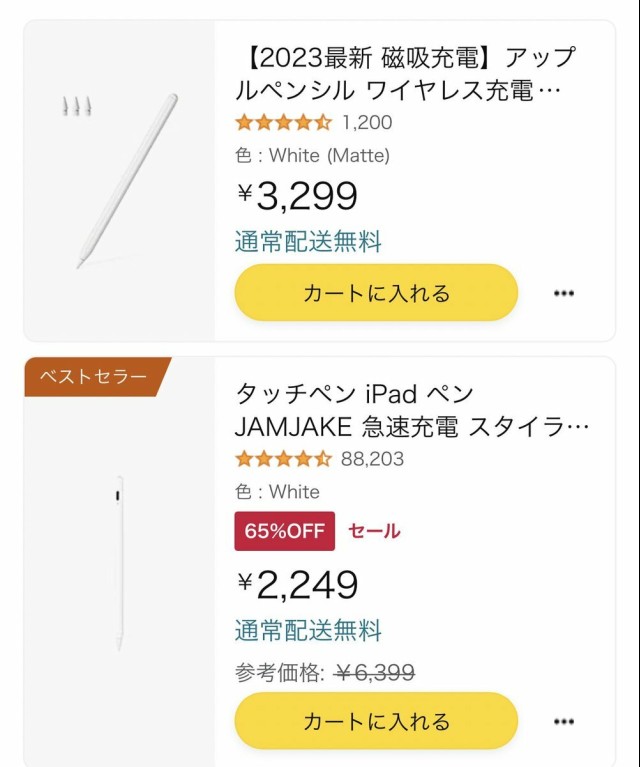This screenshot has width=640, height=767.
Task: Tap the red セール label
Action: 374,531
